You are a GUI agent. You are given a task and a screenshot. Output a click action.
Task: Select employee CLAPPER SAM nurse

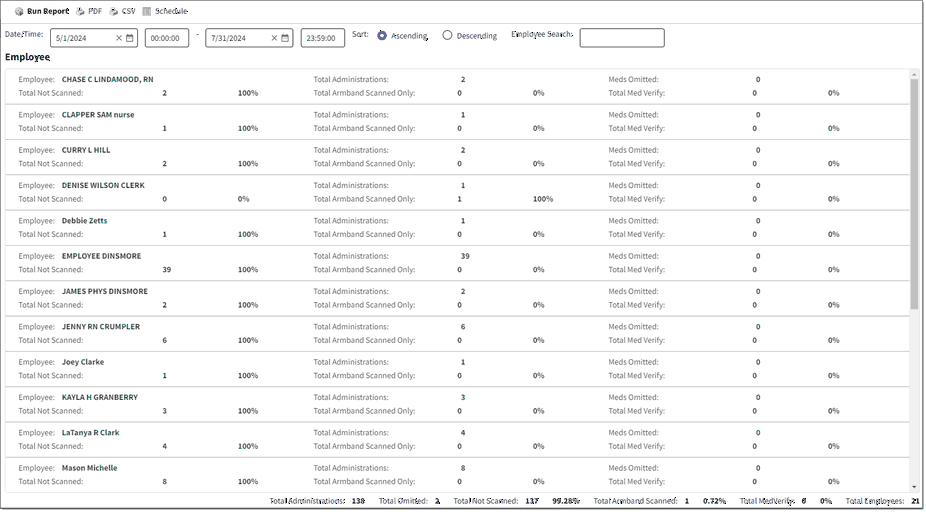tap(98, 115)
